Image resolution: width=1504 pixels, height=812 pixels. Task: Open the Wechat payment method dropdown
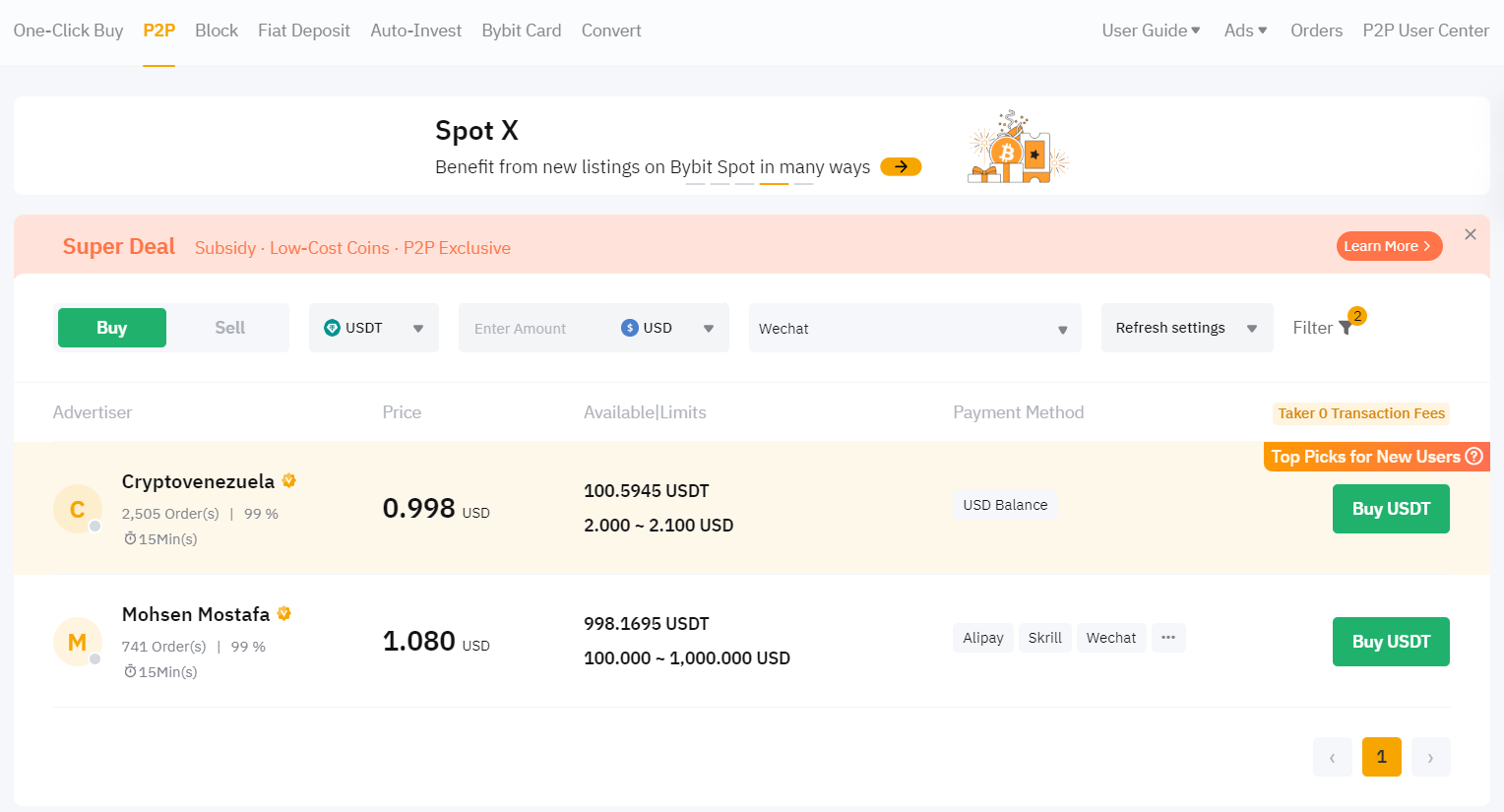[914, 328]
